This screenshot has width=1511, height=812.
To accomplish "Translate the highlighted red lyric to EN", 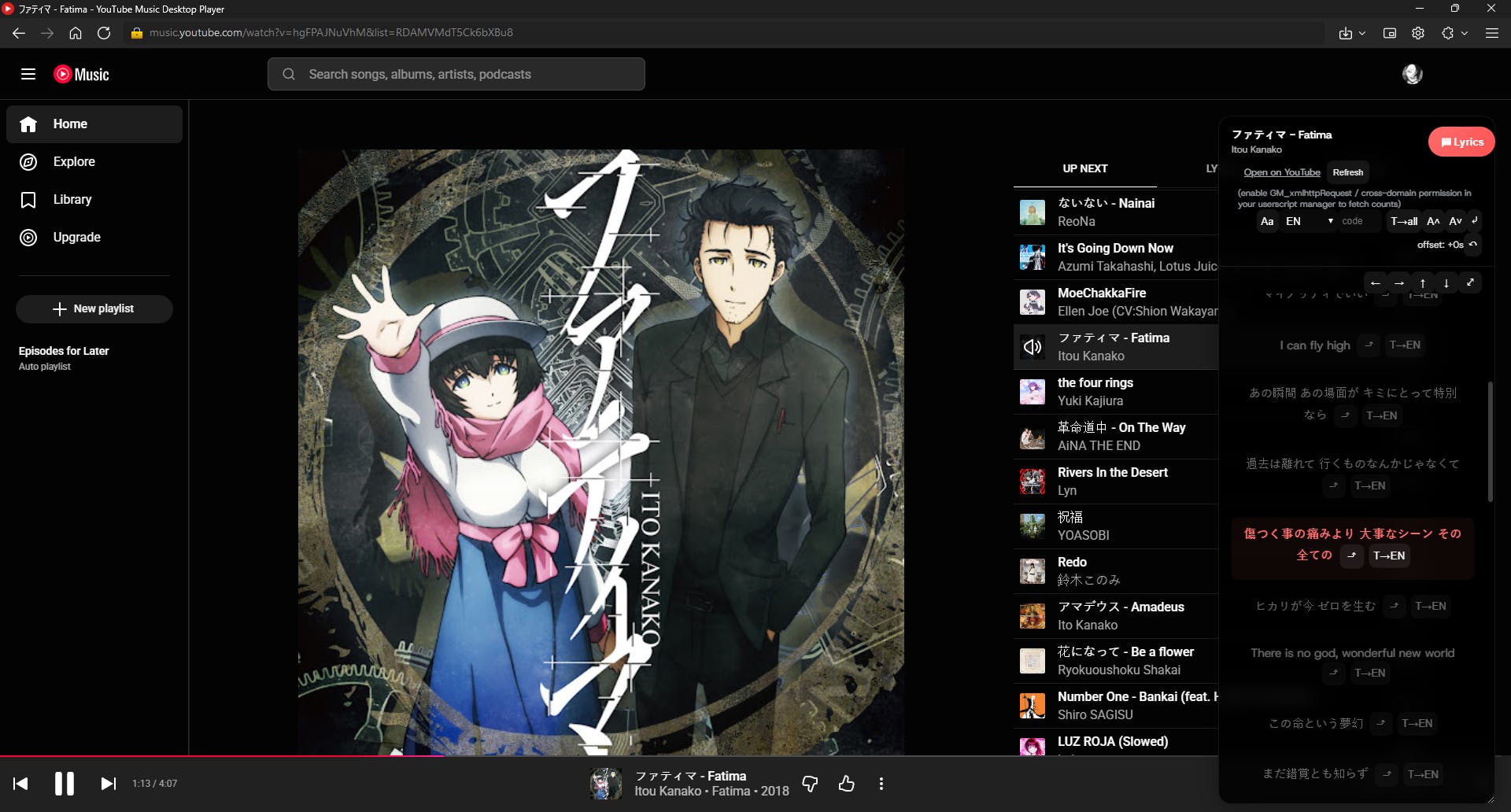I will (x=1389, y=555).
